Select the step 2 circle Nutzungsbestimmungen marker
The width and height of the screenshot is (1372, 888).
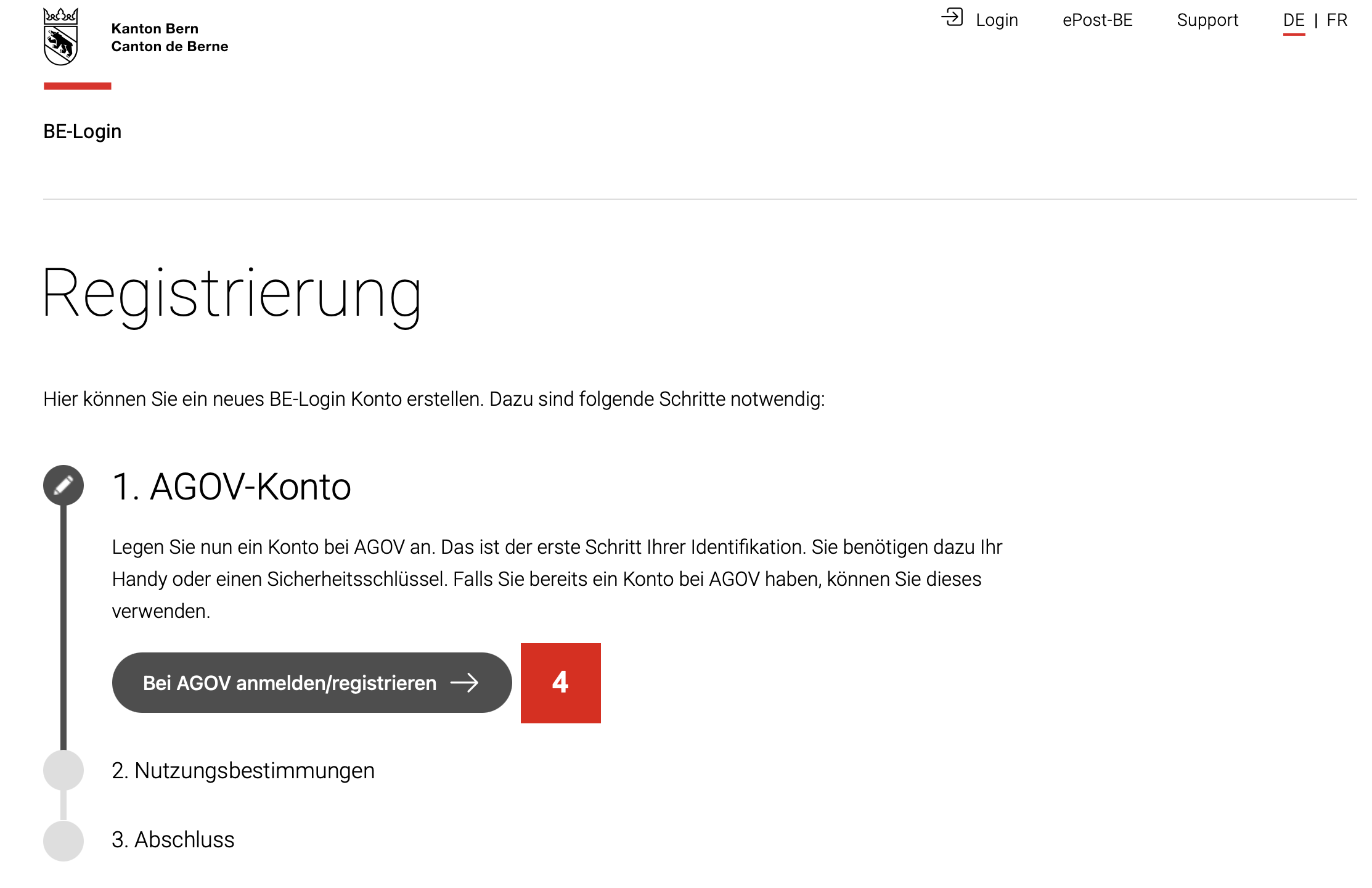pyautogui.click(x=63, y=770)
